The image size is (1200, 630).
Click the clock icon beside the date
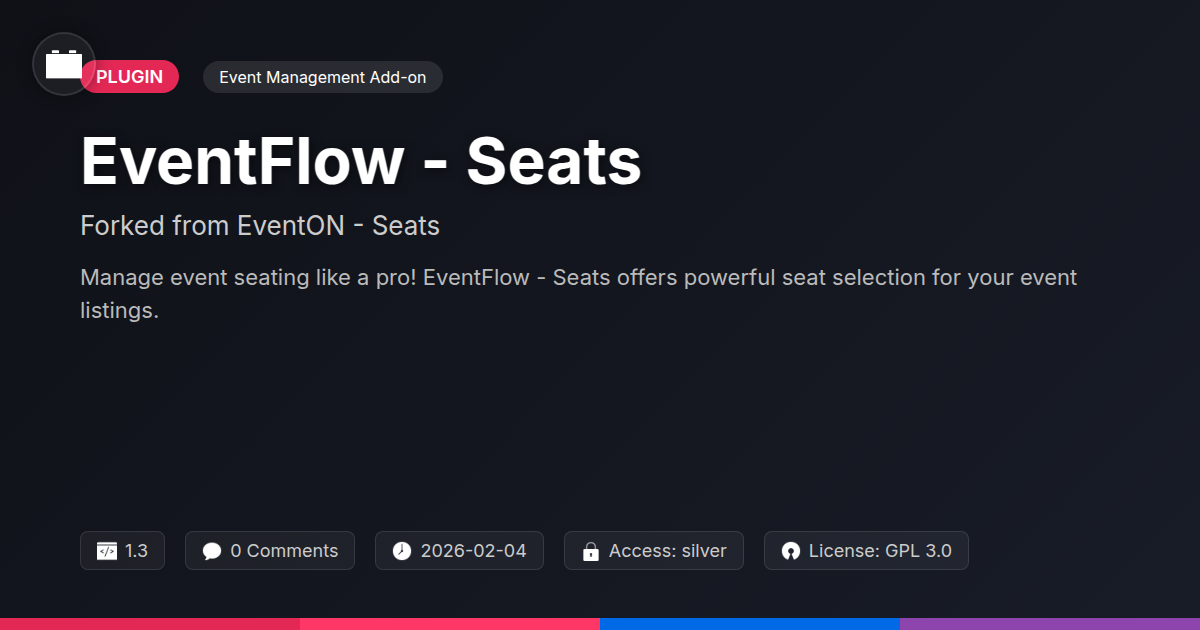(x=401, y=551)
